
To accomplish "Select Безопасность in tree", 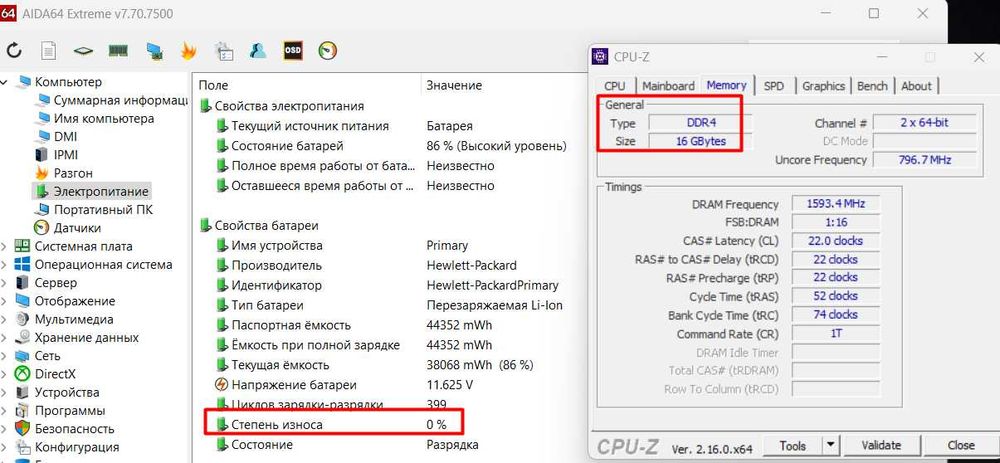I will coord(74,429).
